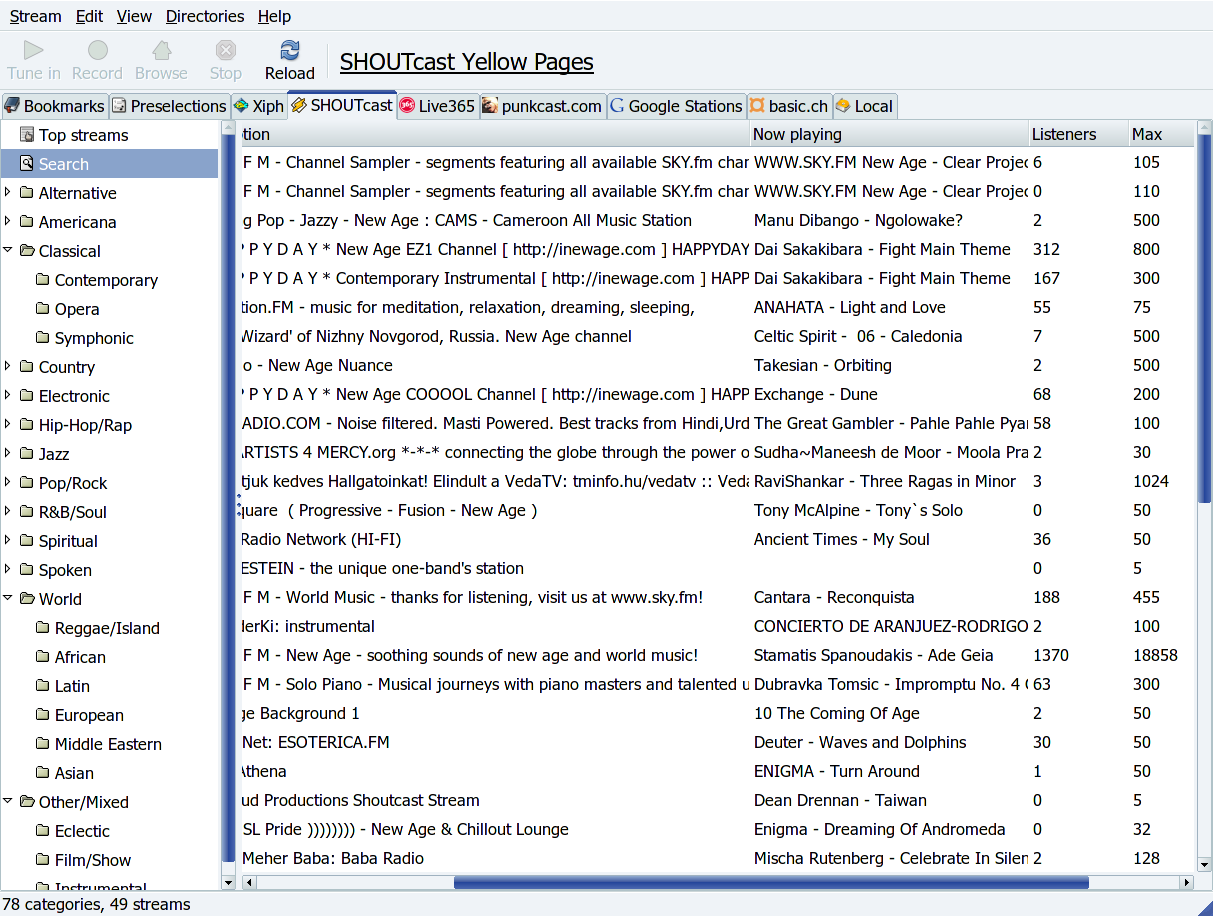The image size is (1213, 916).
Task: Expand the Electronic category arrow
Action: pos(8,395)
